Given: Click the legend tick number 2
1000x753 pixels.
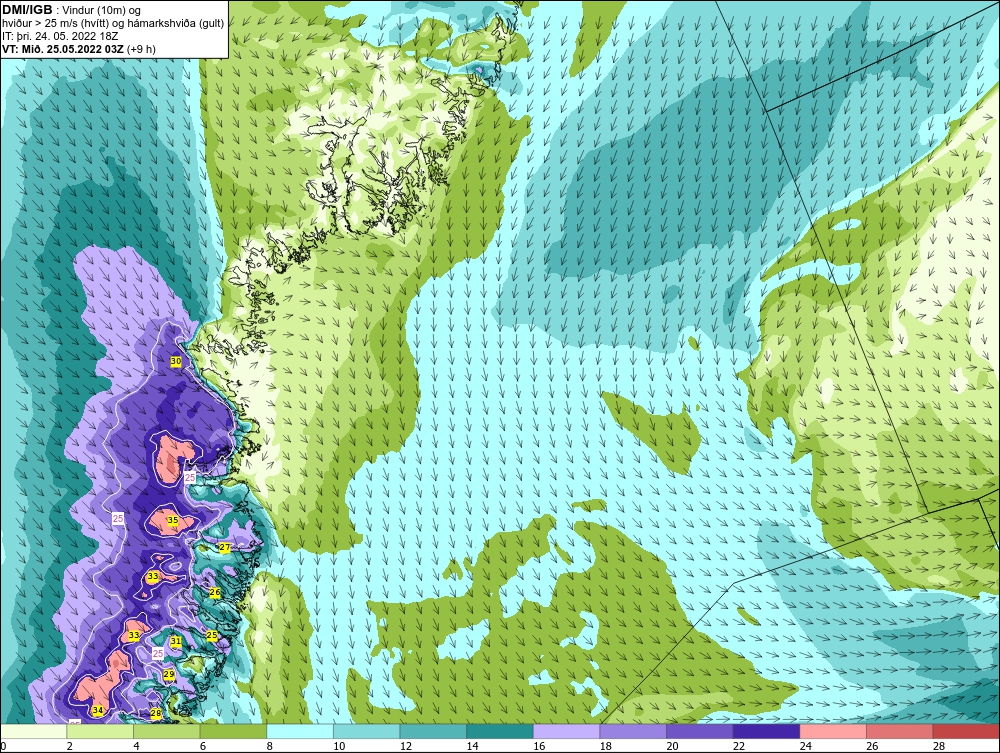Looking at the screenshot, I should coord(70,746).
